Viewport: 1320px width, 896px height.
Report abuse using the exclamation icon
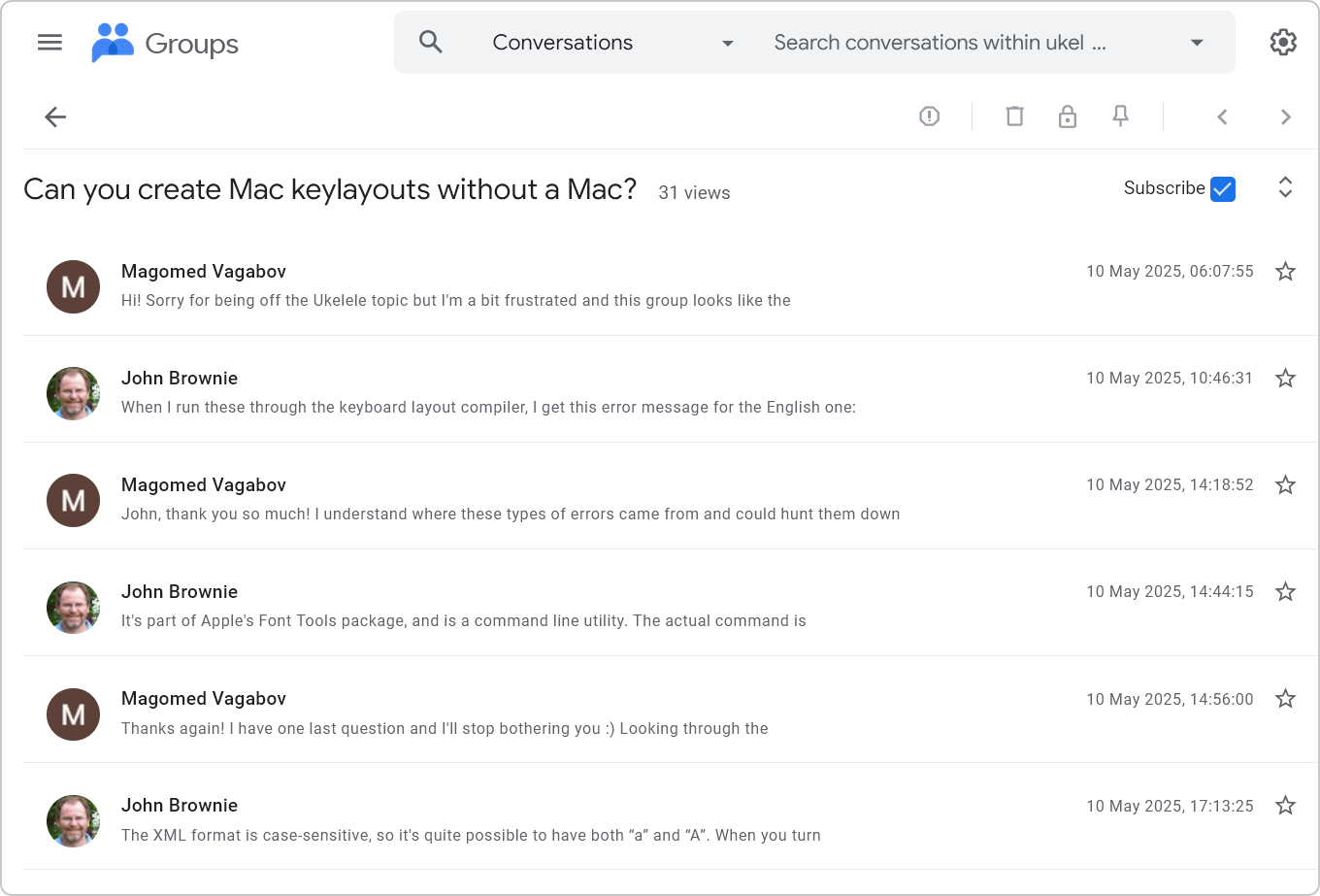point(929,116)
